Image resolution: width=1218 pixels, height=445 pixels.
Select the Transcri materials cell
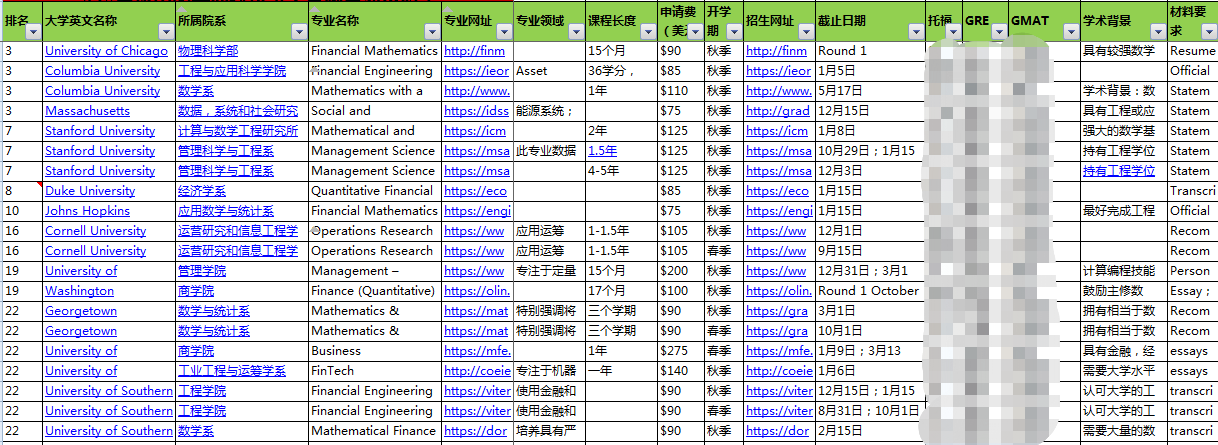pos(1192,191)
